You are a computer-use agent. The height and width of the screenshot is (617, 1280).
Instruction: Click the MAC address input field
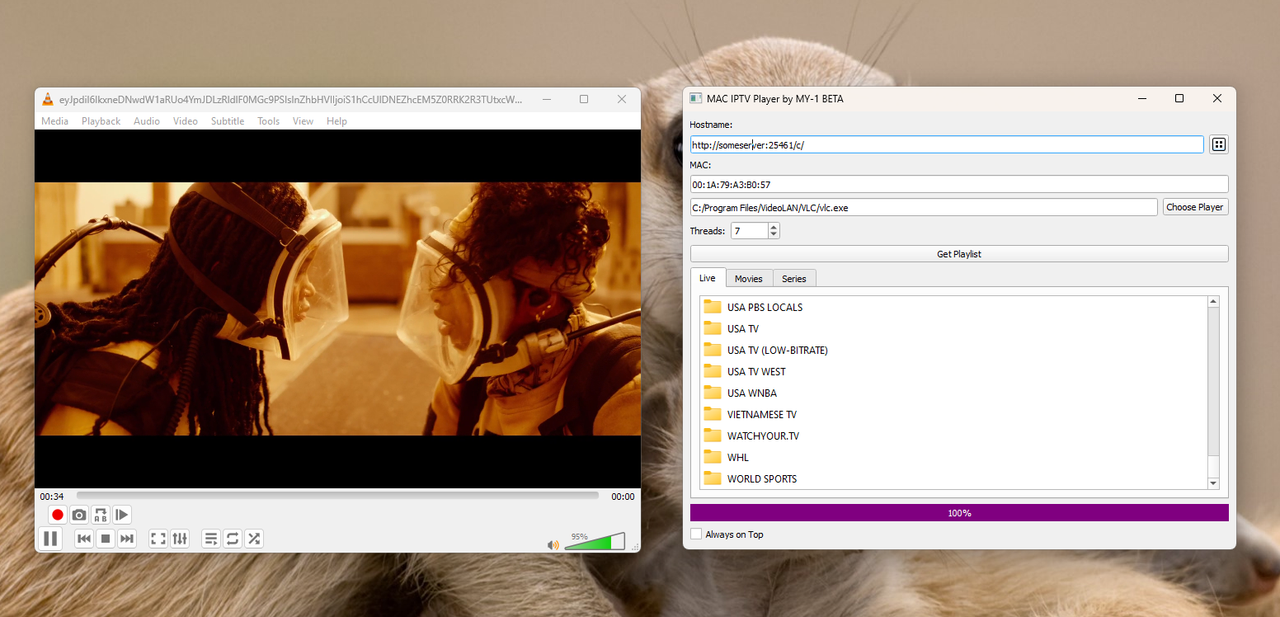click(x=959, y=184)
